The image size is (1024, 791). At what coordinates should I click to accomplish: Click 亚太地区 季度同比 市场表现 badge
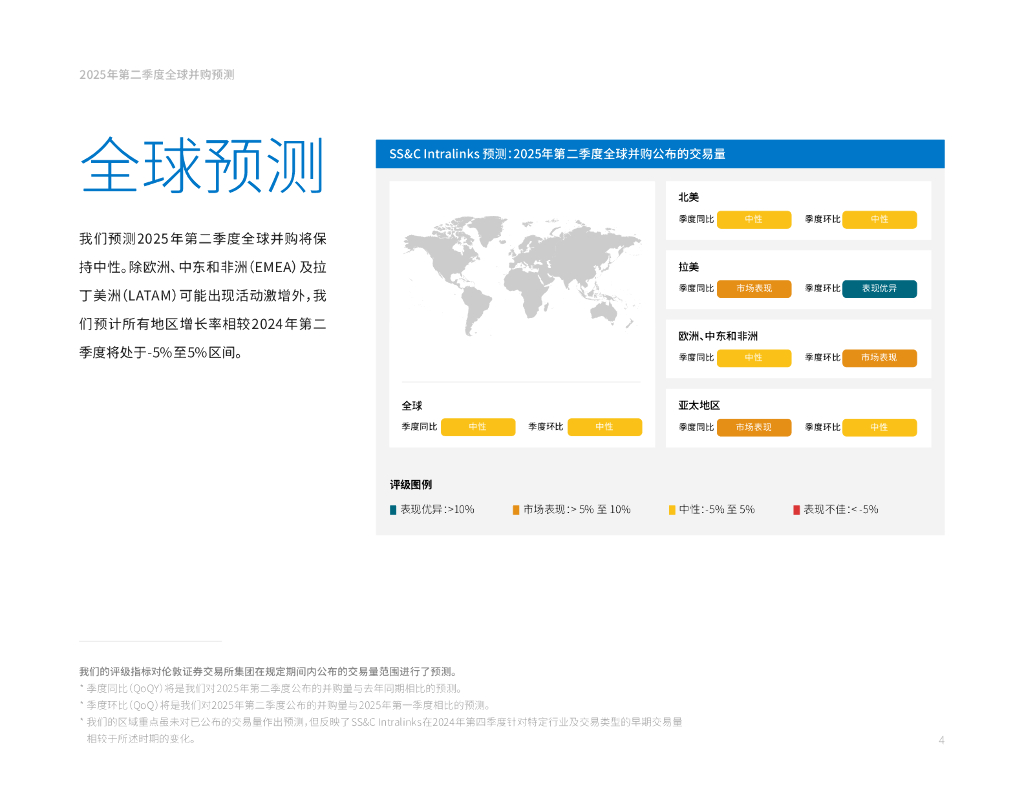pos(754,427)
